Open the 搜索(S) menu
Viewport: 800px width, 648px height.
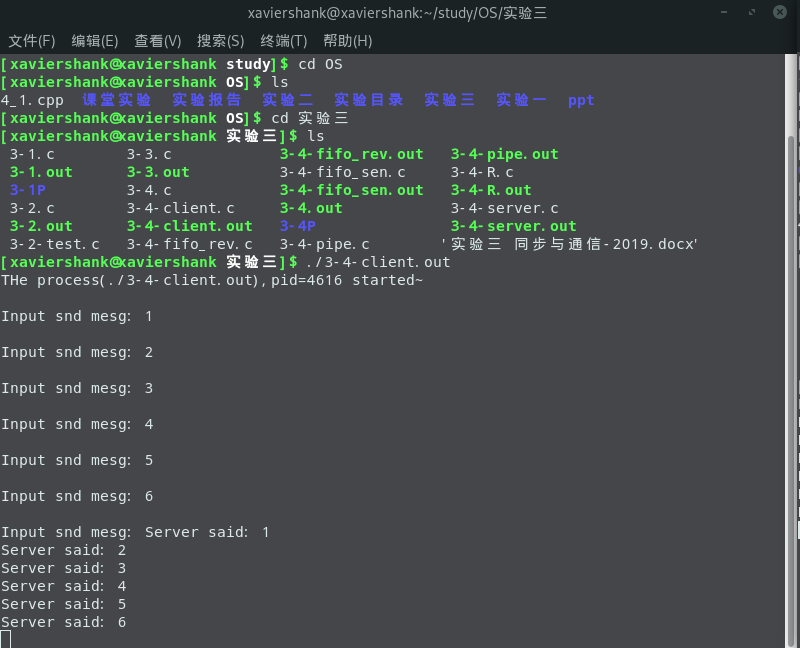coord(220,41)
